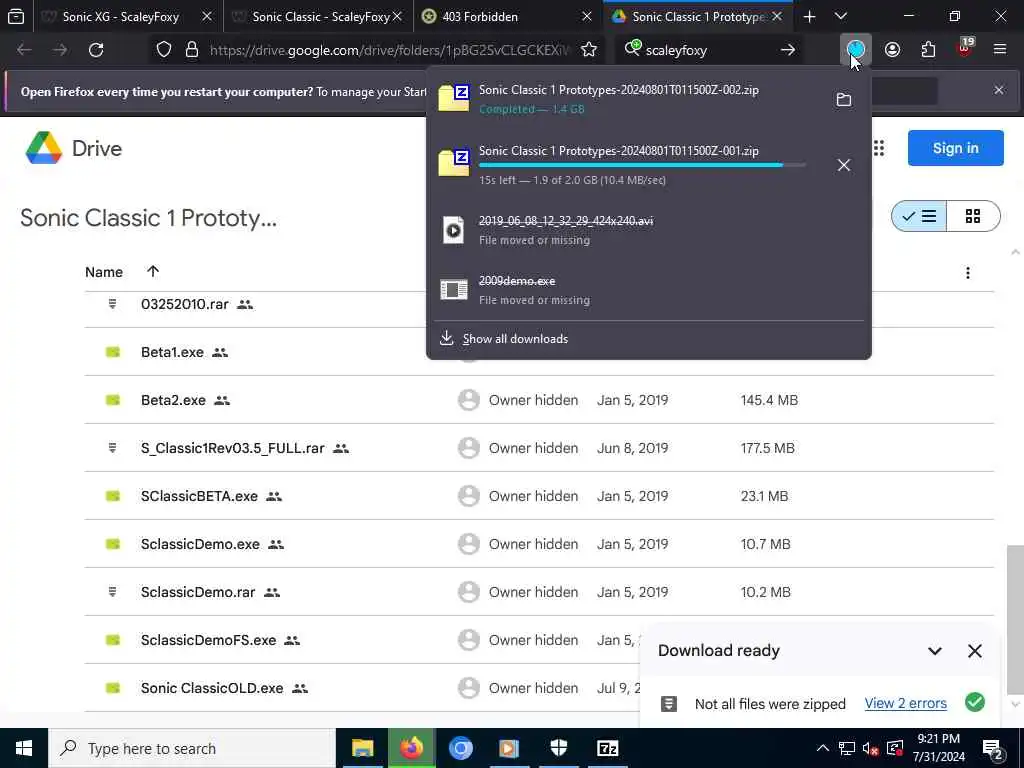1024x768 pixels.
Task: Open the list all tabs dropdown
Action: point(841,16)
